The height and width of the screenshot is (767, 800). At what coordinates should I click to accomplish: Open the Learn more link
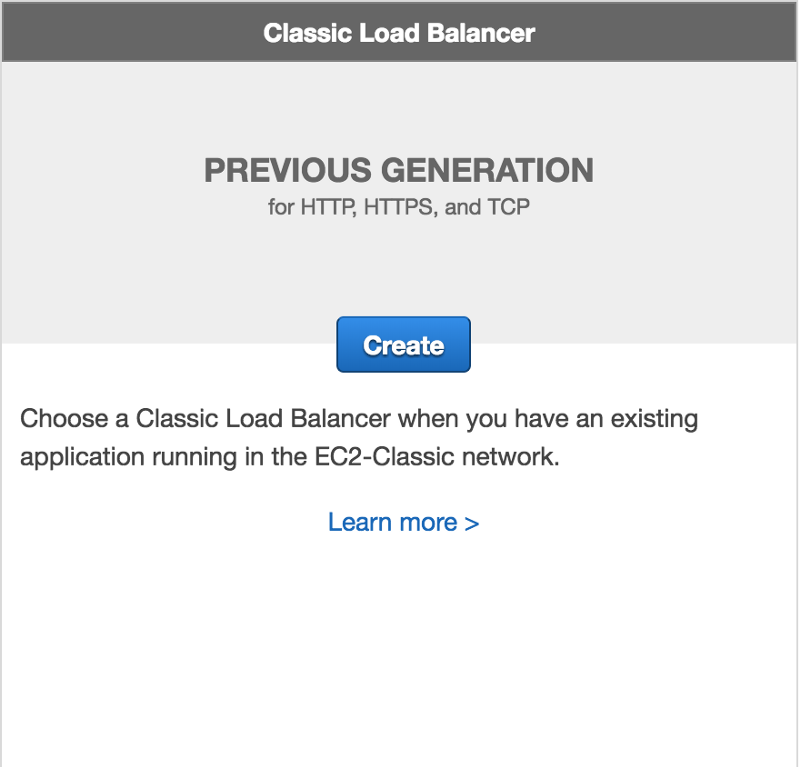pos(404,523)
